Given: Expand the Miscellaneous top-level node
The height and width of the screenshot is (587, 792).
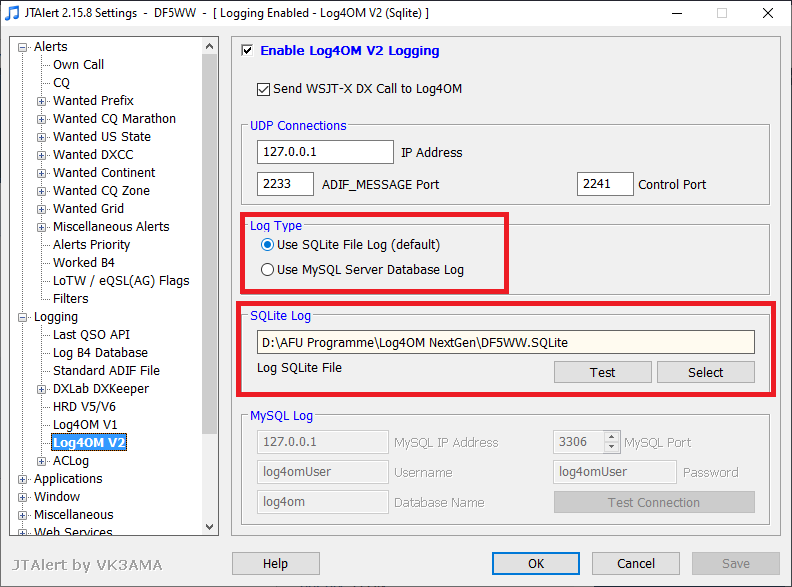Looking at the screenshot, I should (22, 515).
